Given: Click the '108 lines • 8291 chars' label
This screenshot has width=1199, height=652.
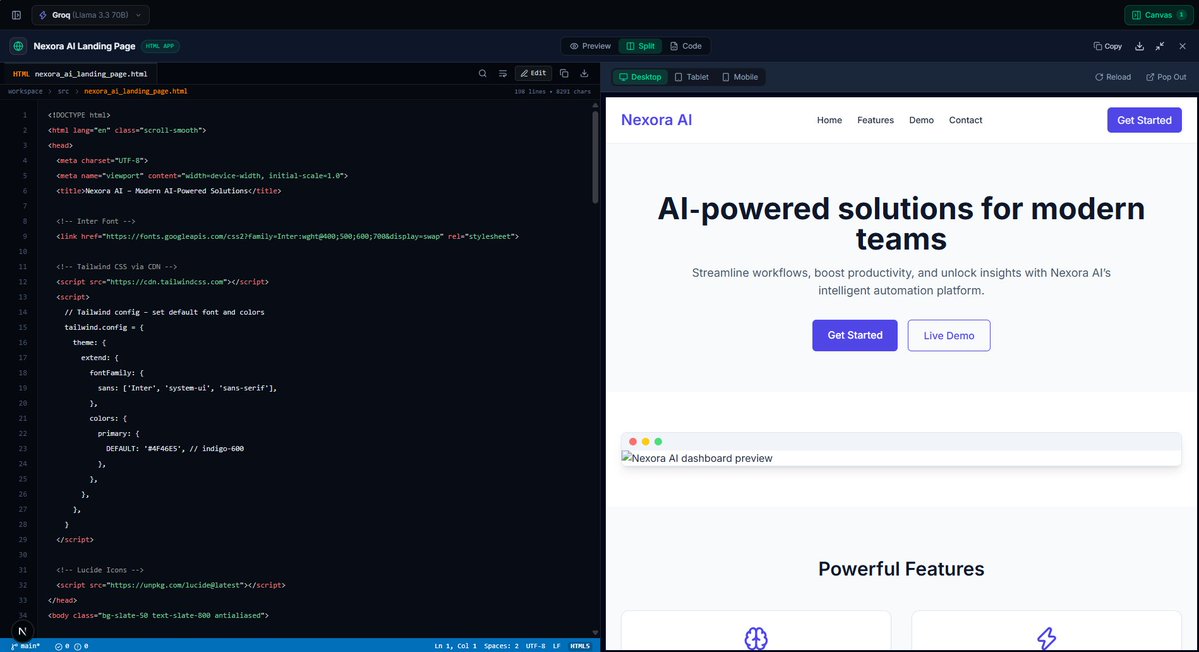Looking at the screenshot, I should pos(552,92).
